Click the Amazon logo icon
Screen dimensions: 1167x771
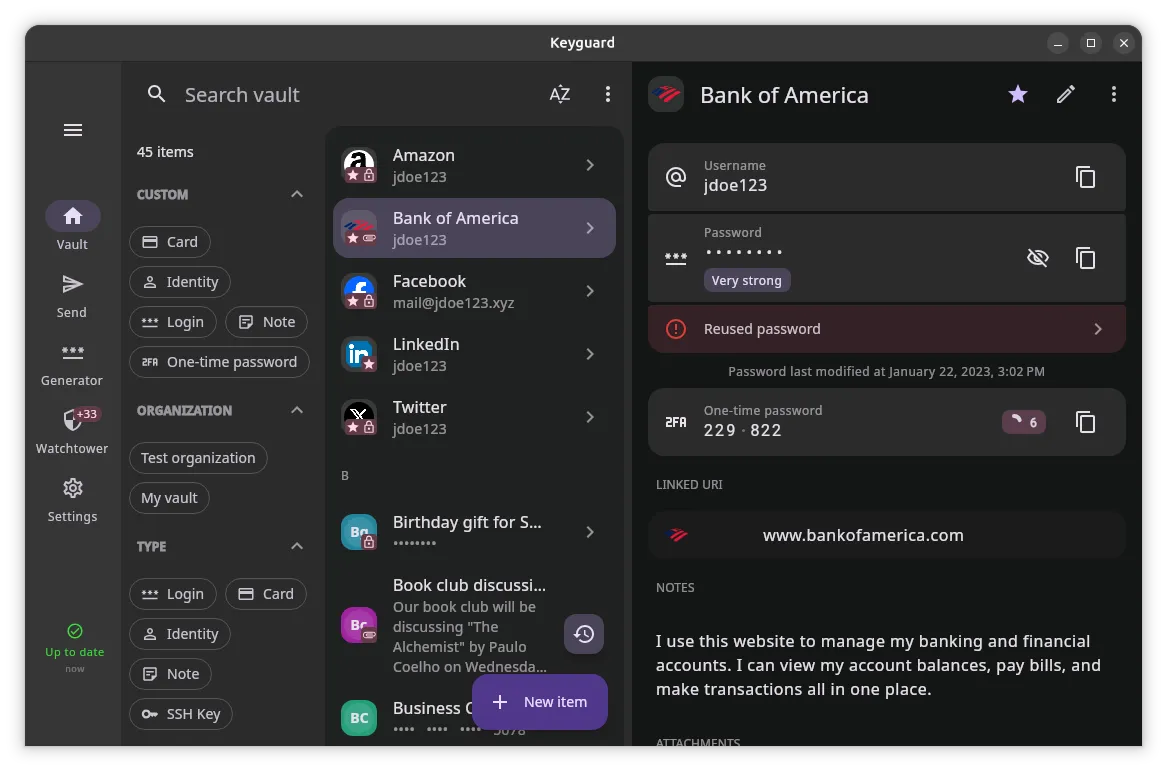[x=359, y=165]
